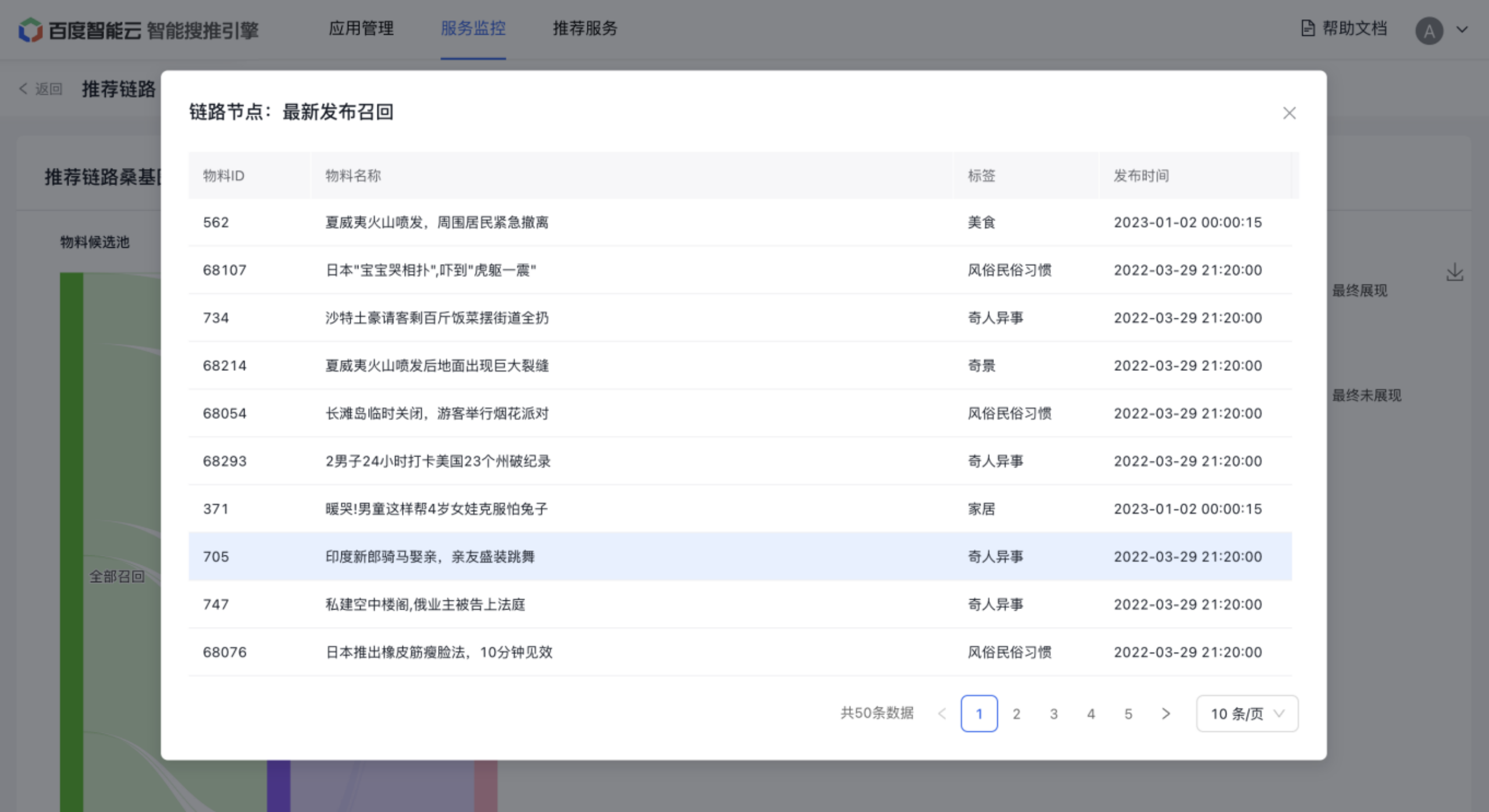
Task: Click the 共50条数据 total count
Action: coord(877,713)
